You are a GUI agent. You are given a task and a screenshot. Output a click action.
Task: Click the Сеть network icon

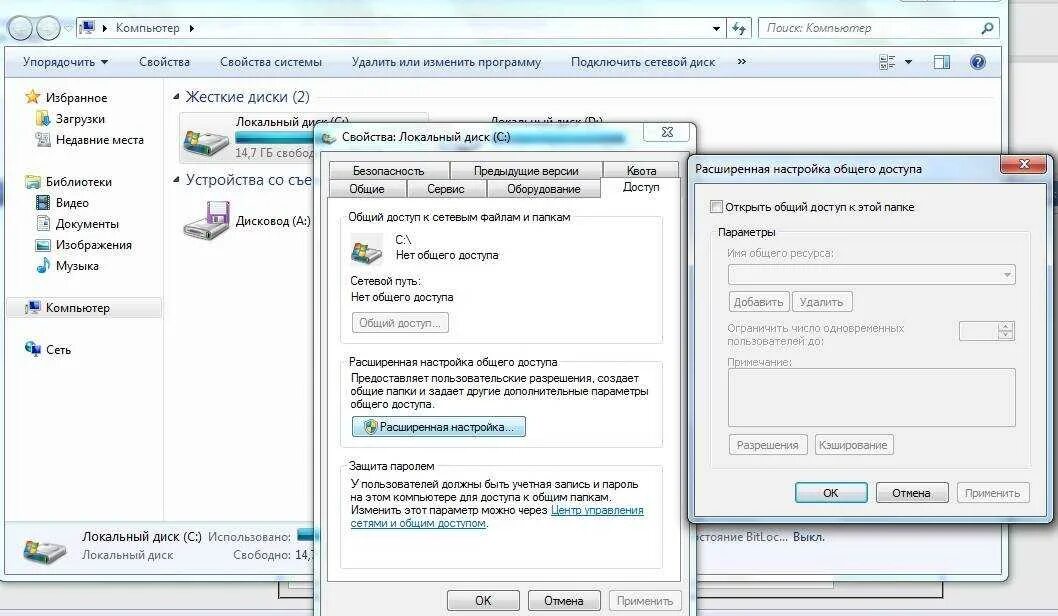point(32,349)
